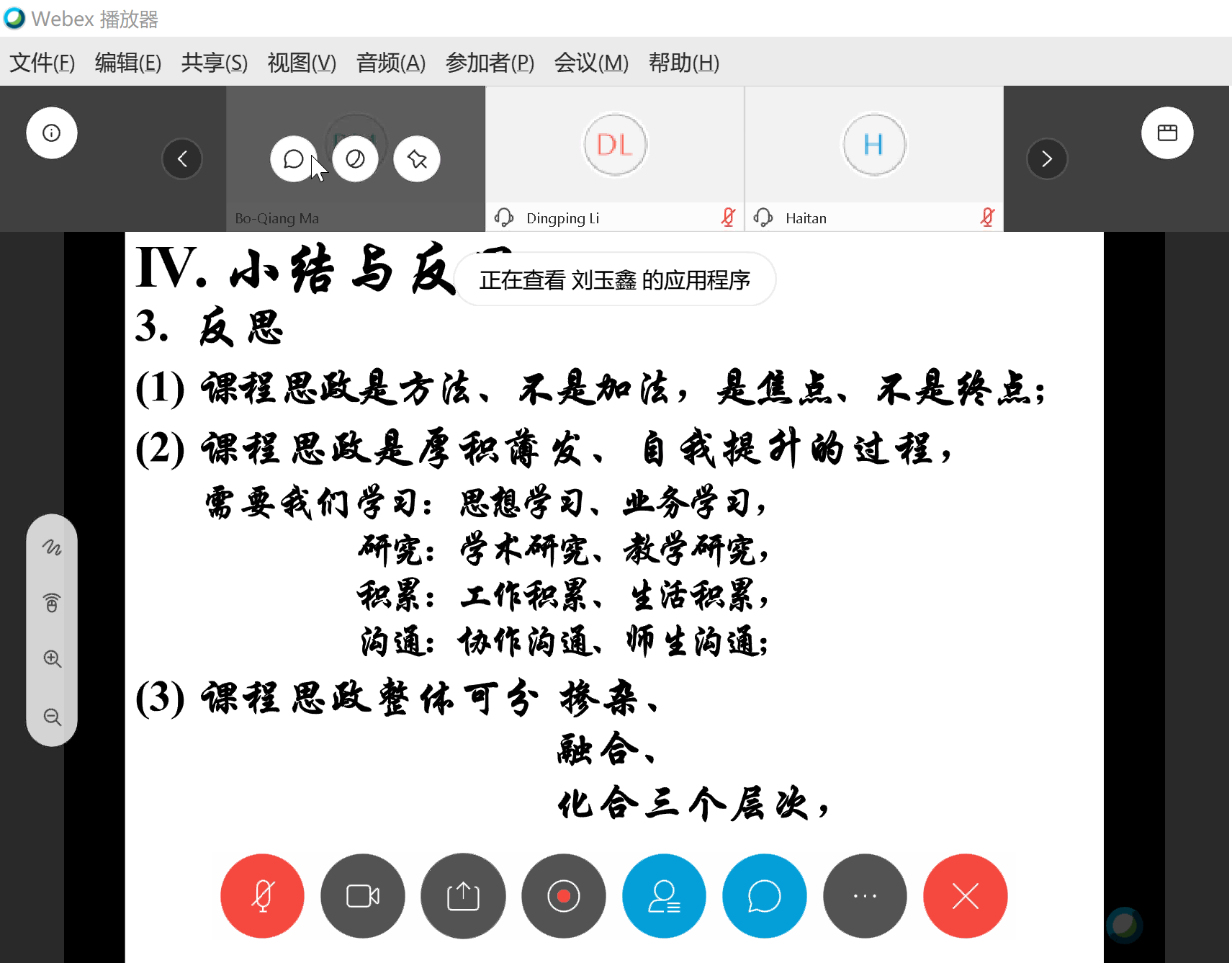Image resolution: width=1232 pixels, height=963 pixels.
Task: Toggle the red microphone mute button
Action: coord(262,896)
